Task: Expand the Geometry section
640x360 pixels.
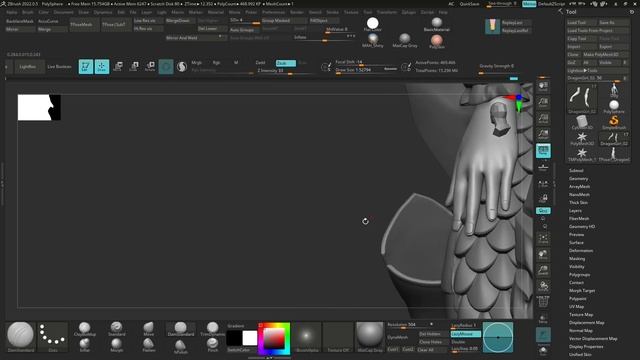Action: click(578, 179)
